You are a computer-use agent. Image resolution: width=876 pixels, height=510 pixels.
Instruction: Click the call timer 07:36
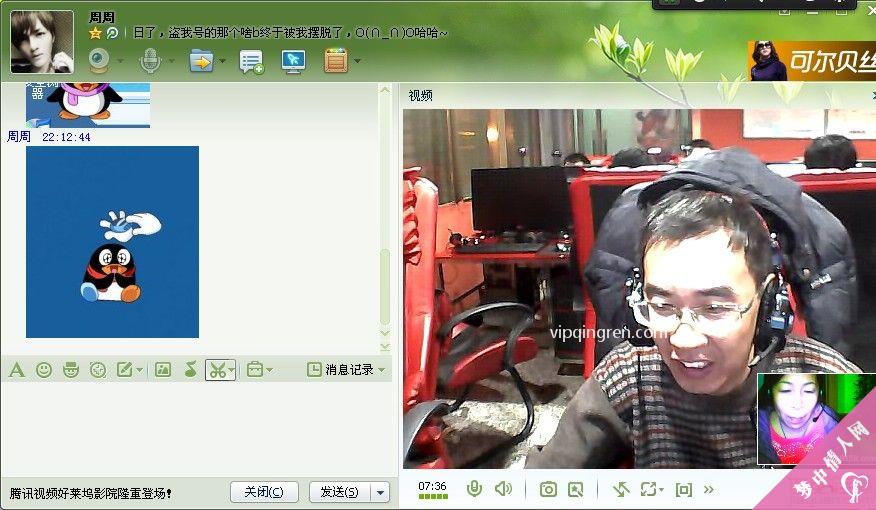(x=432, y=486)
